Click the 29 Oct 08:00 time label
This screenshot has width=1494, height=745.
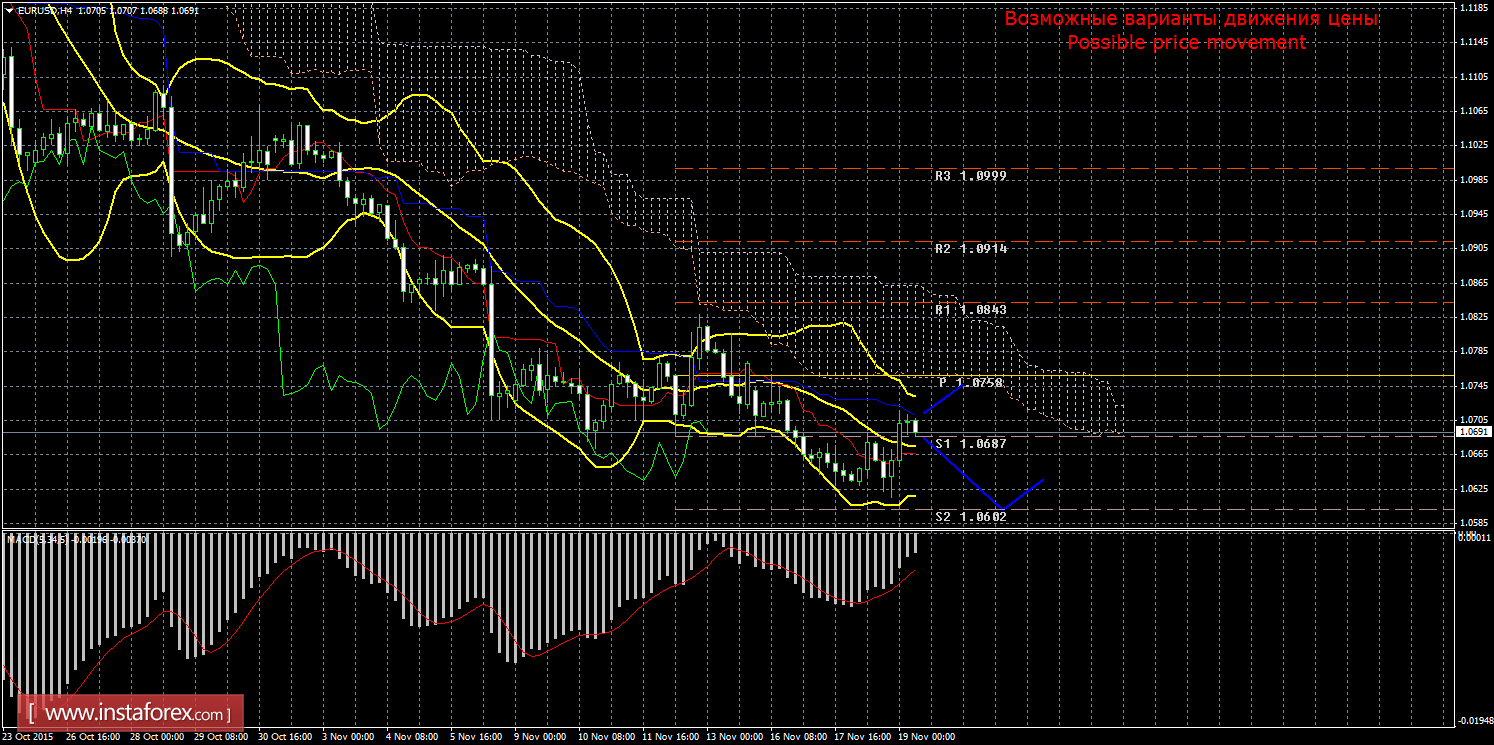tap(220, 737)
